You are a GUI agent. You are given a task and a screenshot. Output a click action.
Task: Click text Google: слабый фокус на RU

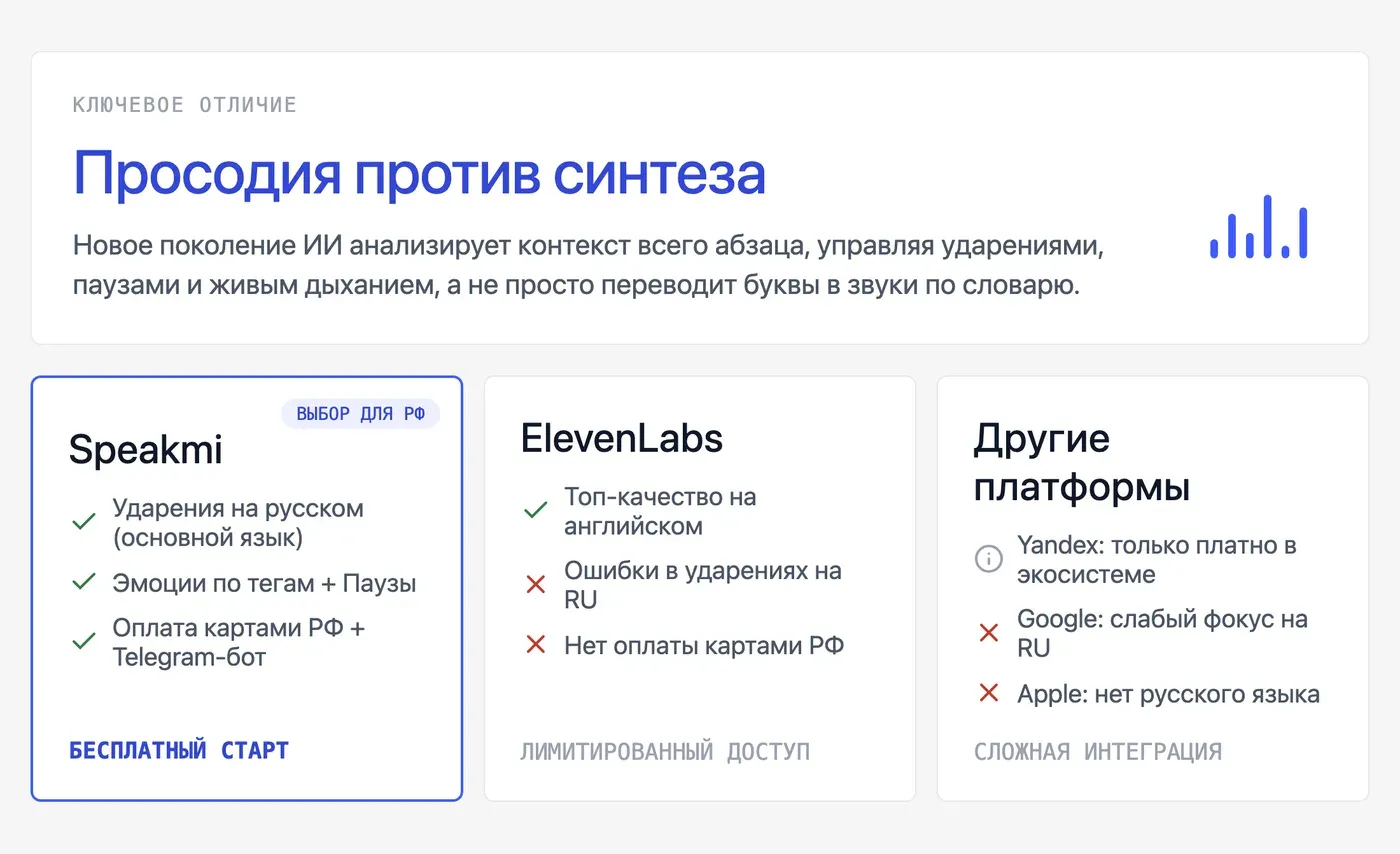(1162, 633)
